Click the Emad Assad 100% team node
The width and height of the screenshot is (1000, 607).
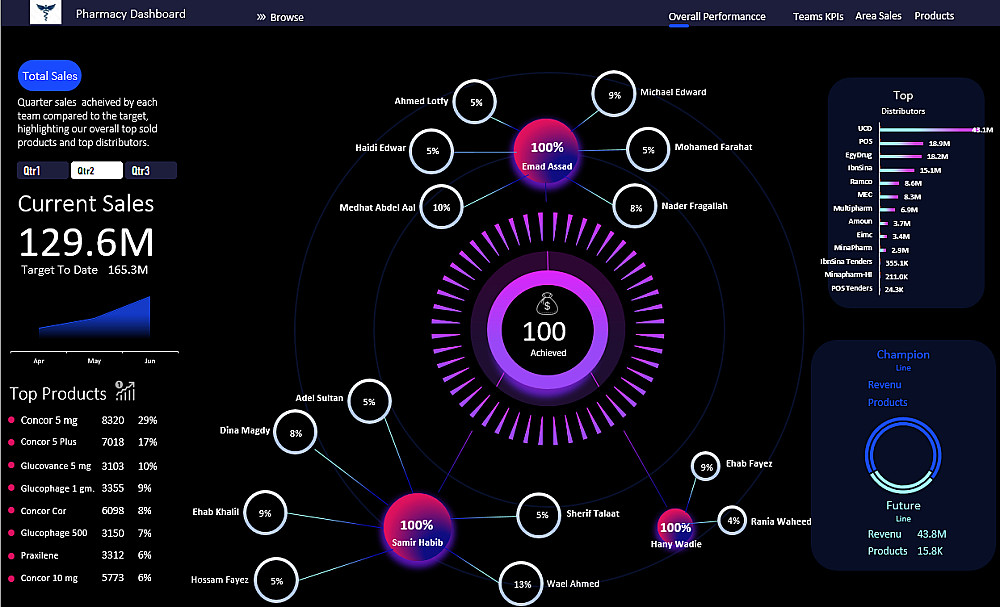coord(547,152)
